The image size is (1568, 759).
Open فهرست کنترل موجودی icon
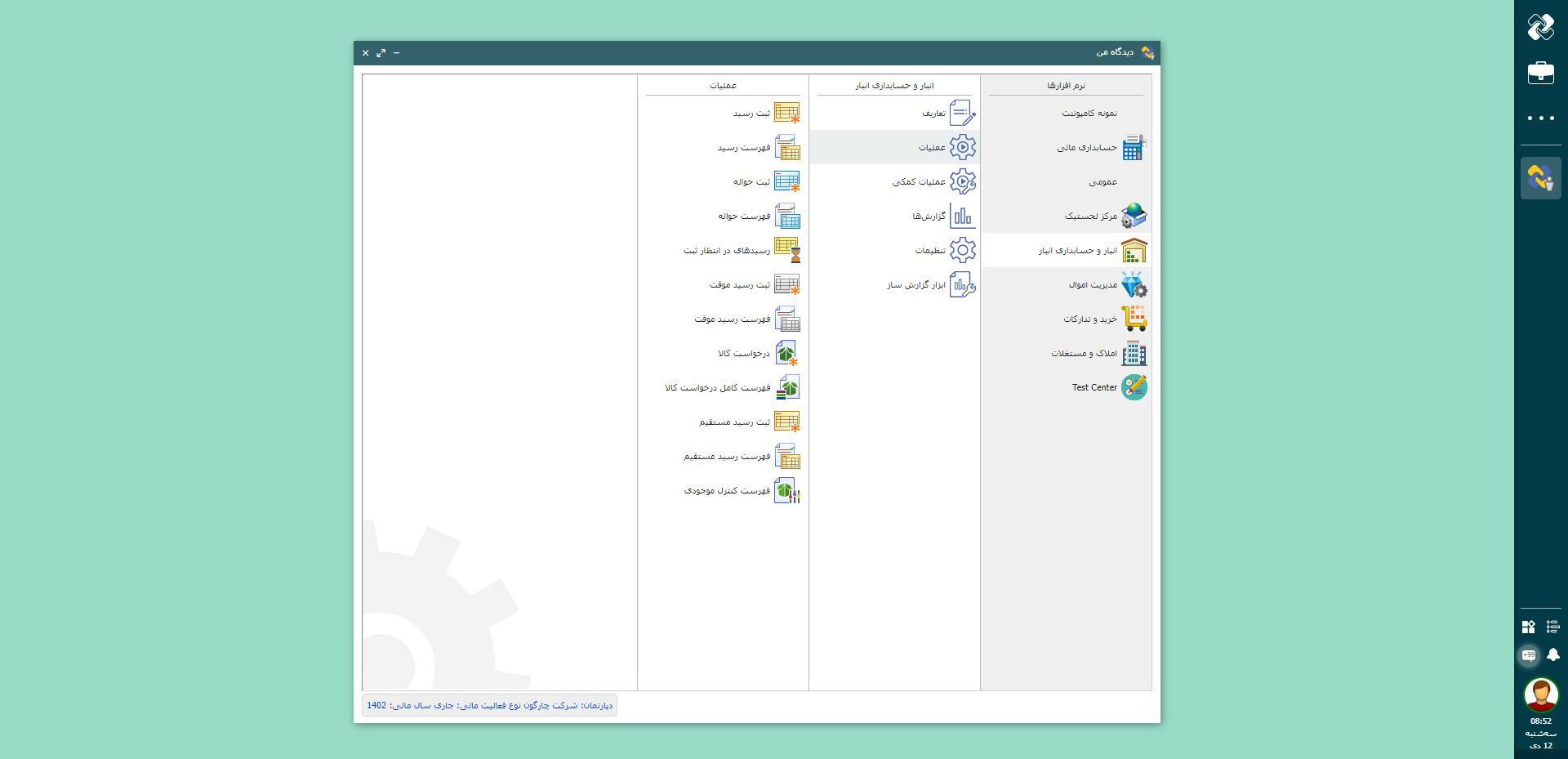pos(786,491)
